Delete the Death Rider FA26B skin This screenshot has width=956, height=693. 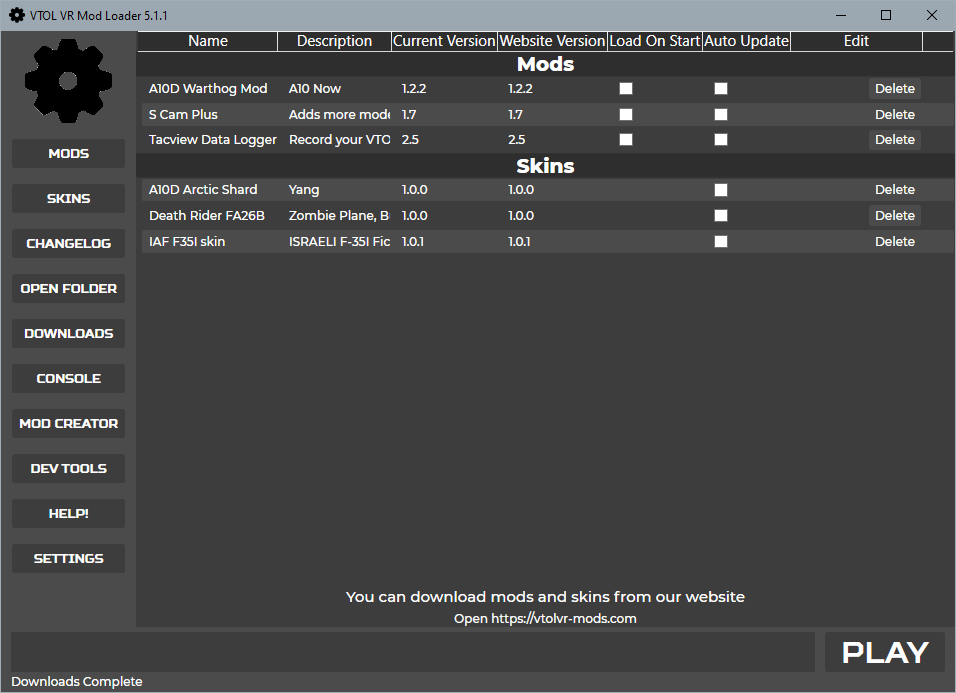coord(894,216)
